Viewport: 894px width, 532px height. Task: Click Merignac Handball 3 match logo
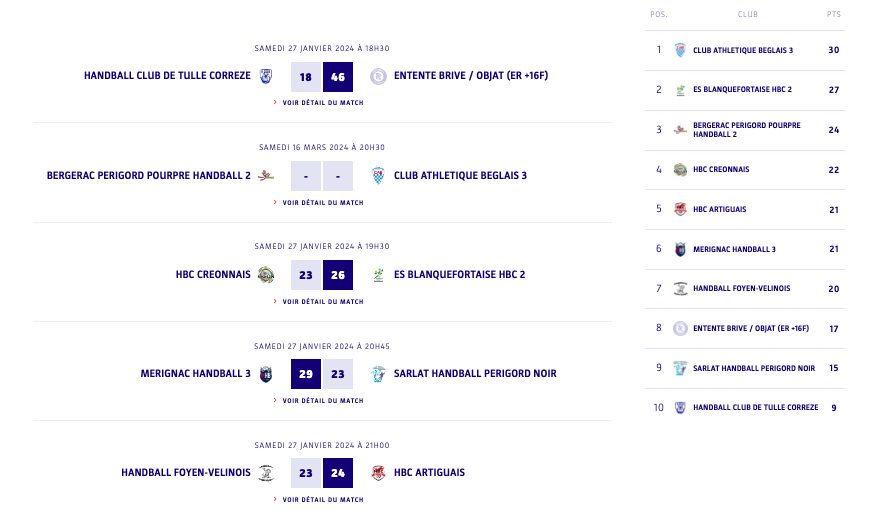point(266,374)
